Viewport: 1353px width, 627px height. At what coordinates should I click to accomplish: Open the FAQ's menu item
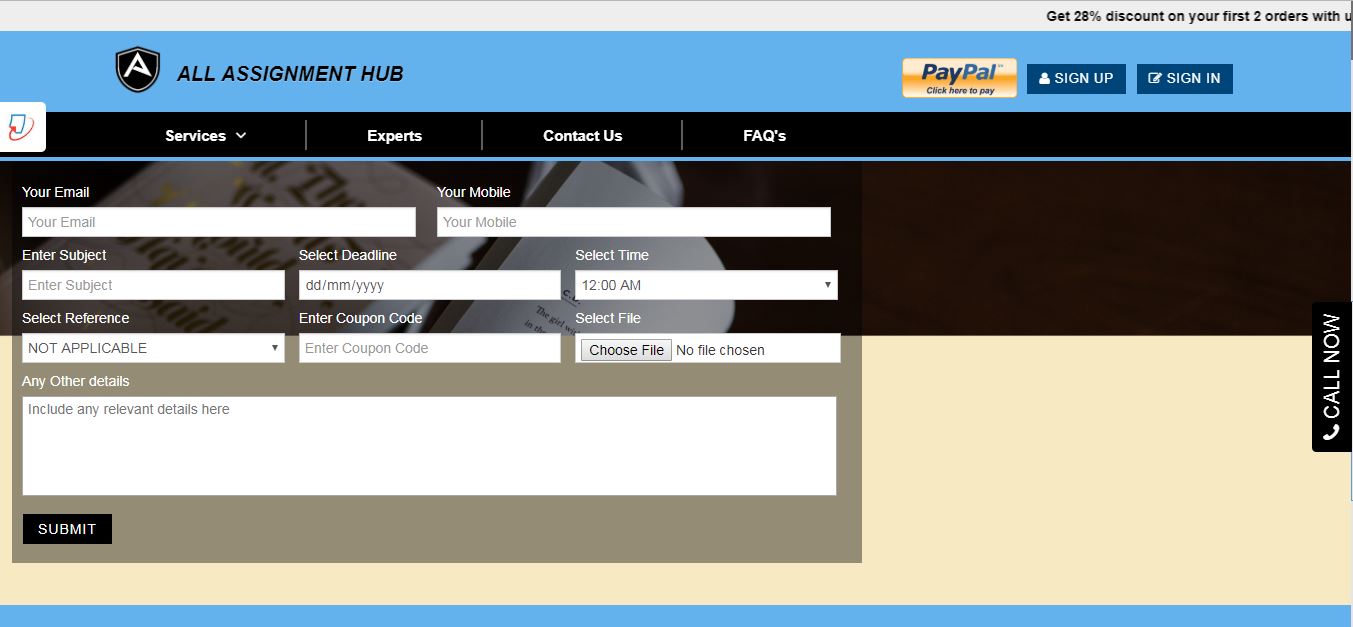tap(764, 136)
